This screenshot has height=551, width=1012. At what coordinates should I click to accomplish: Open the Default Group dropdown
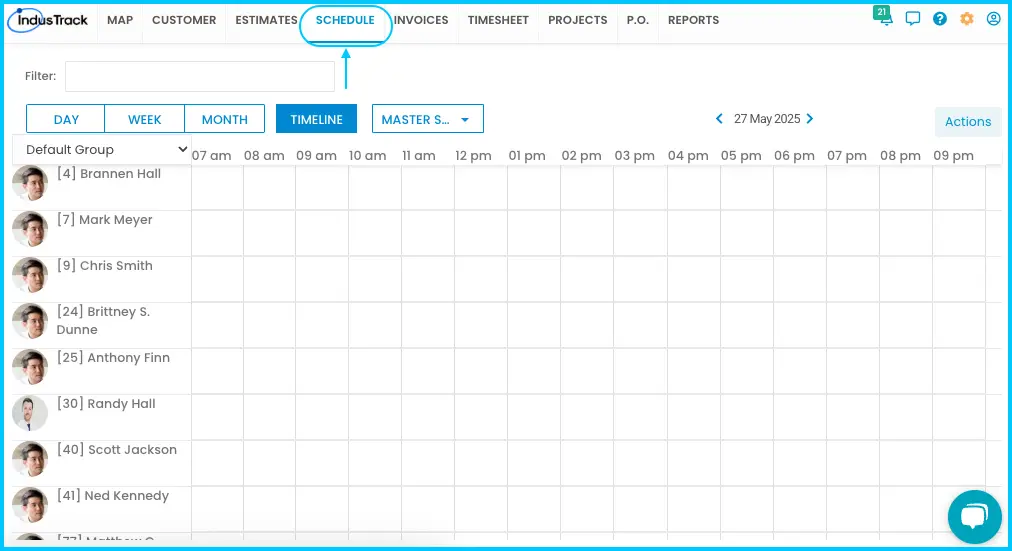(x=102, y=150)
